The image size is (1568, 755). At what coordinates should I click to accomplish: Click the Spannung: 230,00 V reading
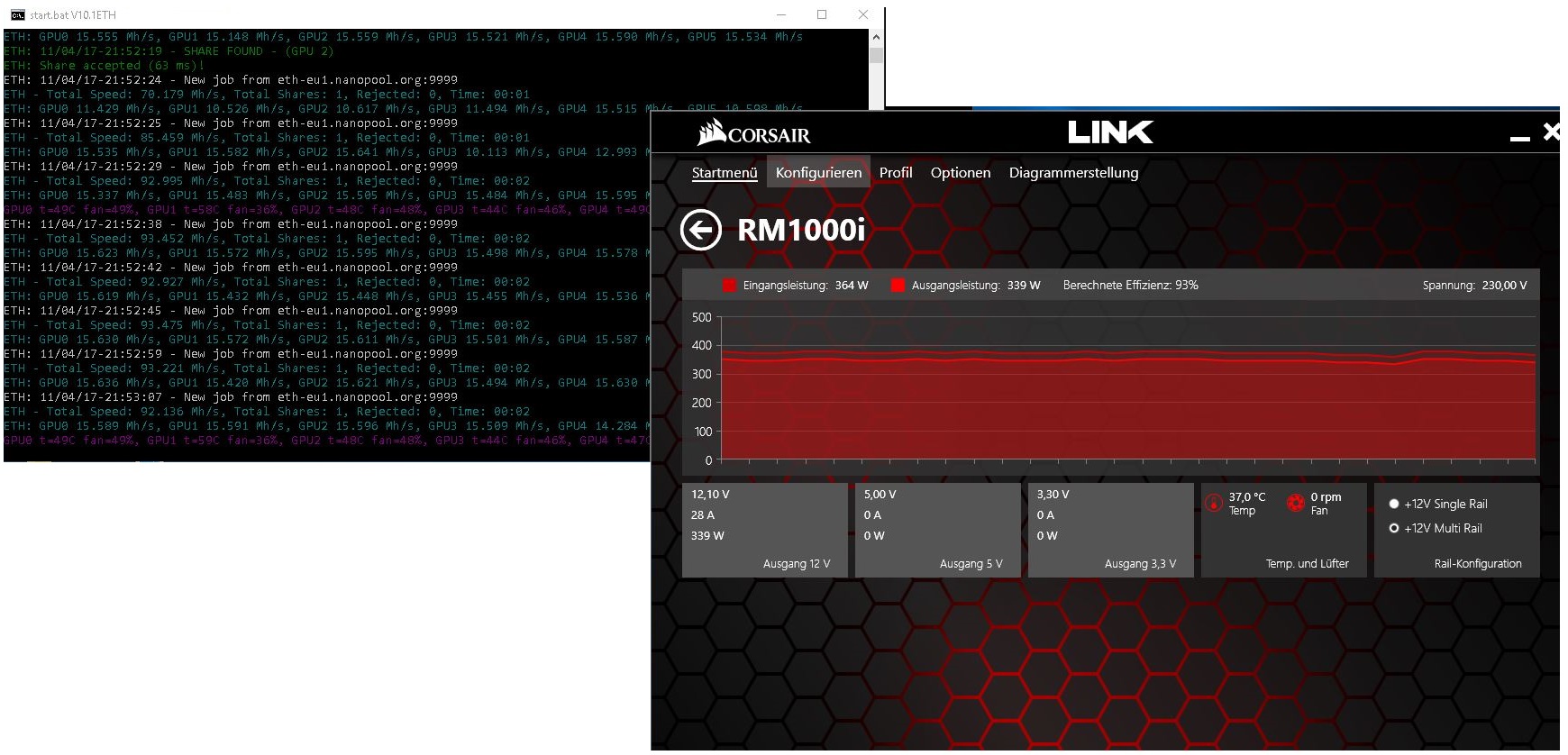1474,285
